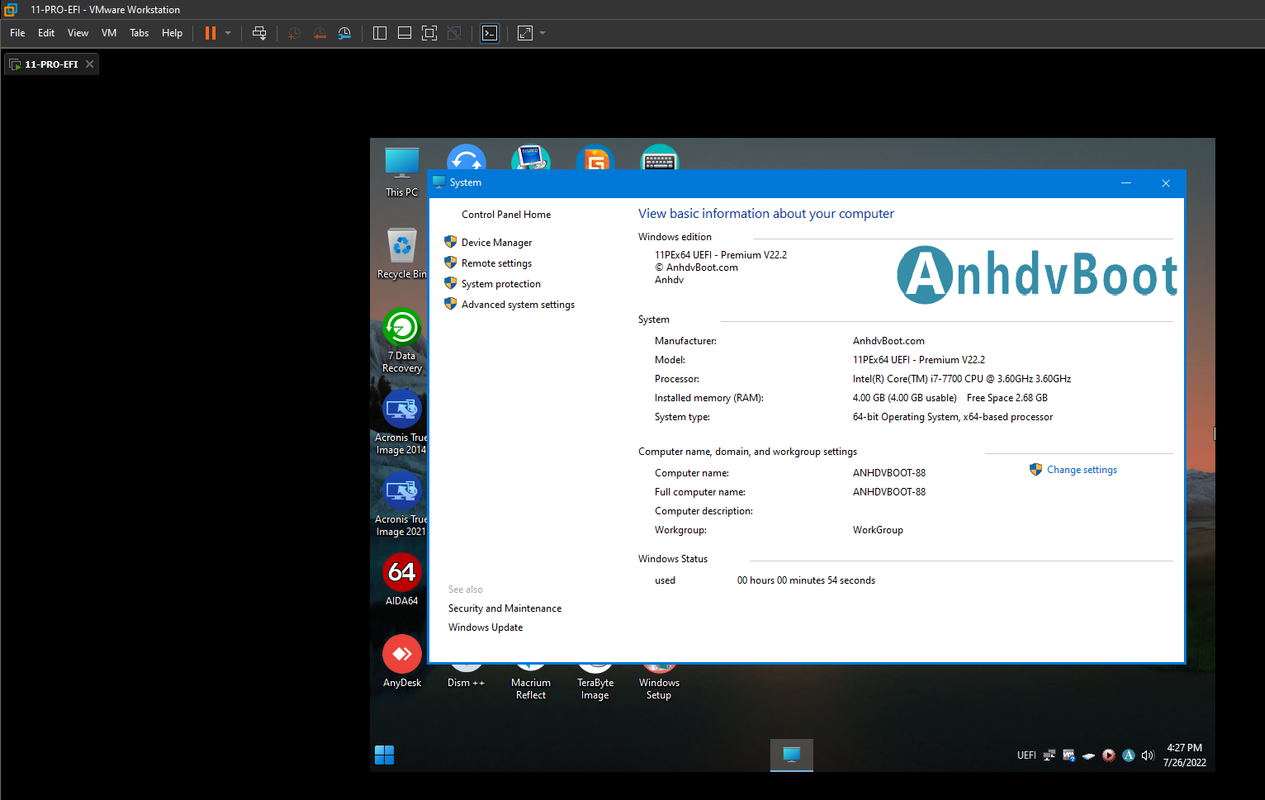Click the Revert to Snapshot icon
The width and height of the screenshot is (1265, 800).
pyautogui.click(x=319, y=33)
